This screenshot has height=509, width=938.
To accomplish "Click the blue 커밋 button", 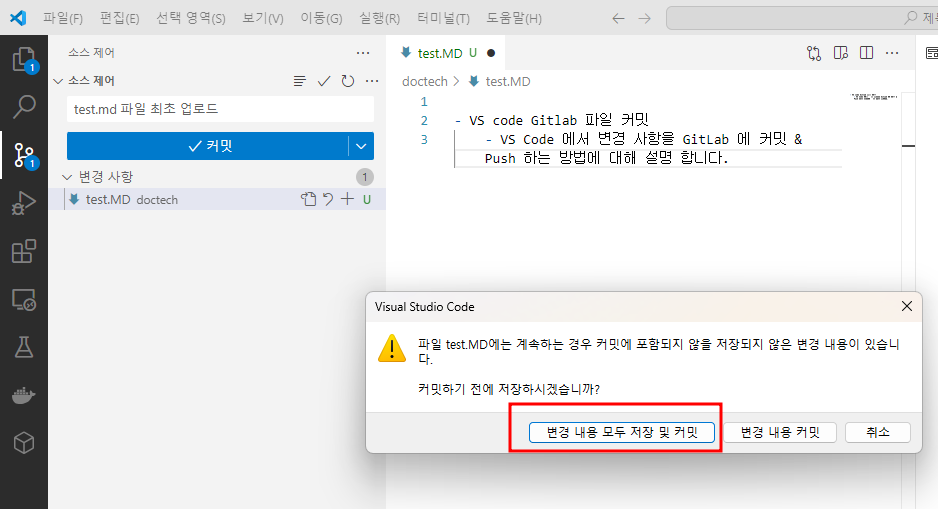I will [x=208, y=146].
